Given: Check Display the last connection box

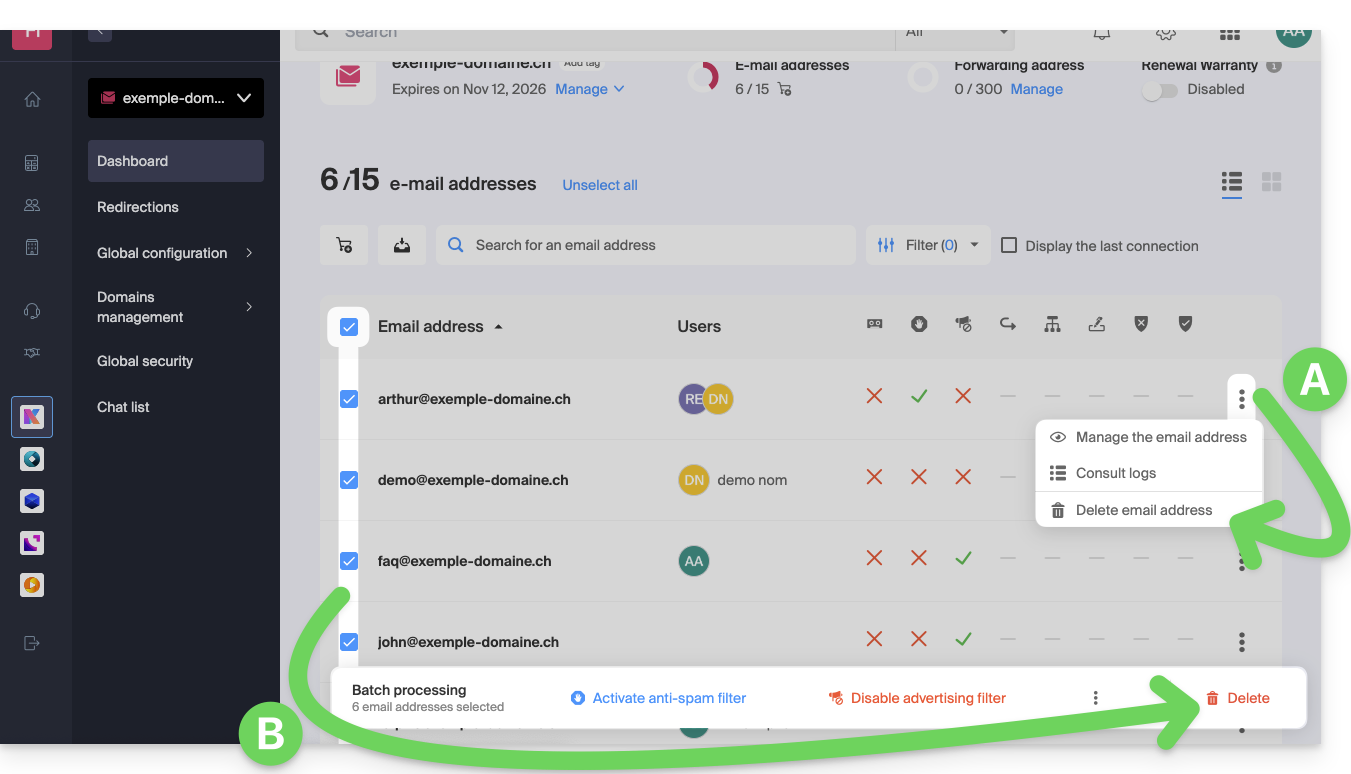Looking at the screenshot, I should click(1009, 246).
